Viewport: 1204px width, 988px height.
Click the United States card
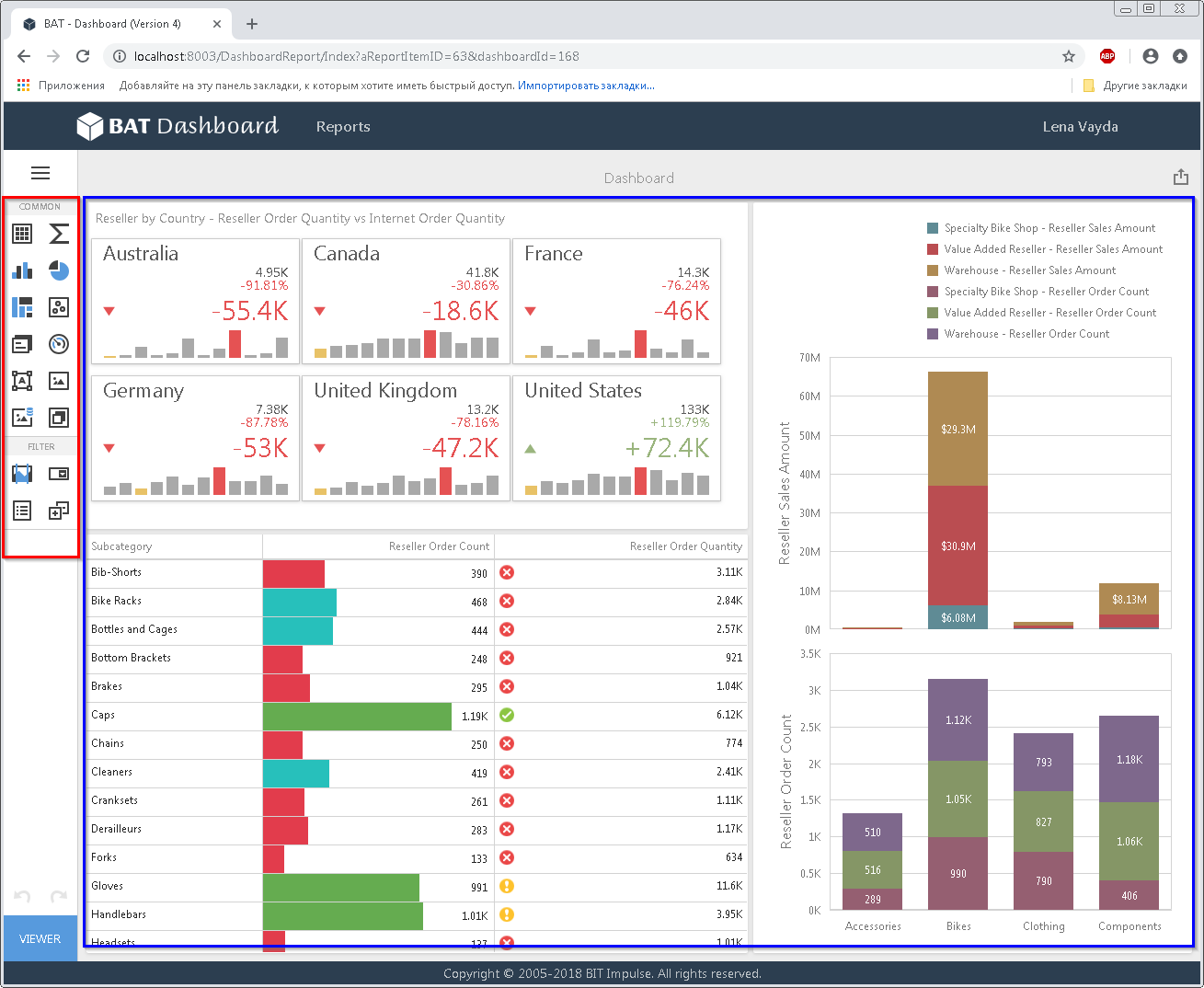(616, 438)
